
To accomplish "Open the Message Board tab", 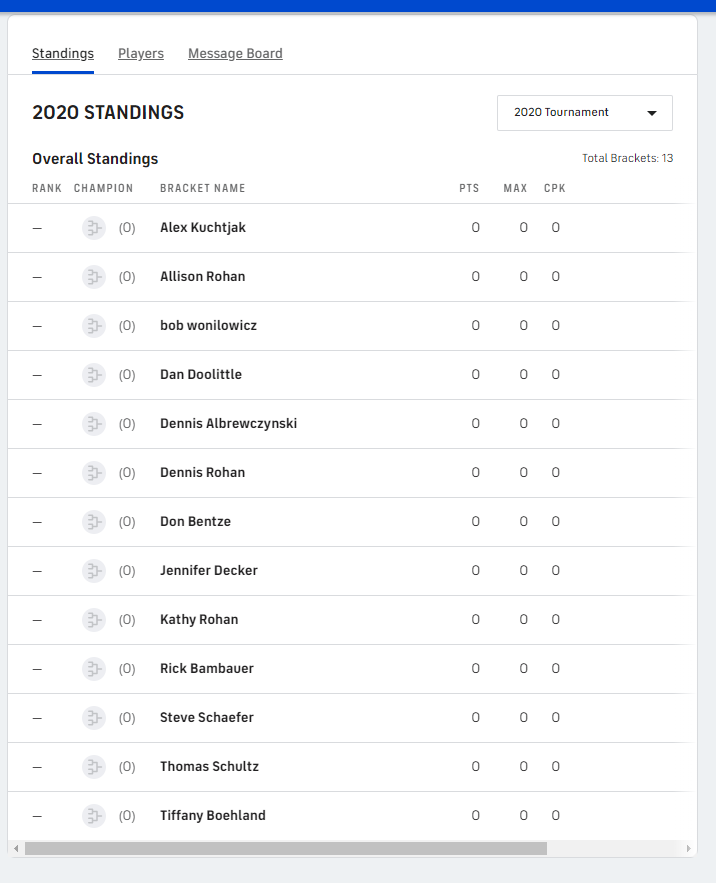I will tap(235, 54).
